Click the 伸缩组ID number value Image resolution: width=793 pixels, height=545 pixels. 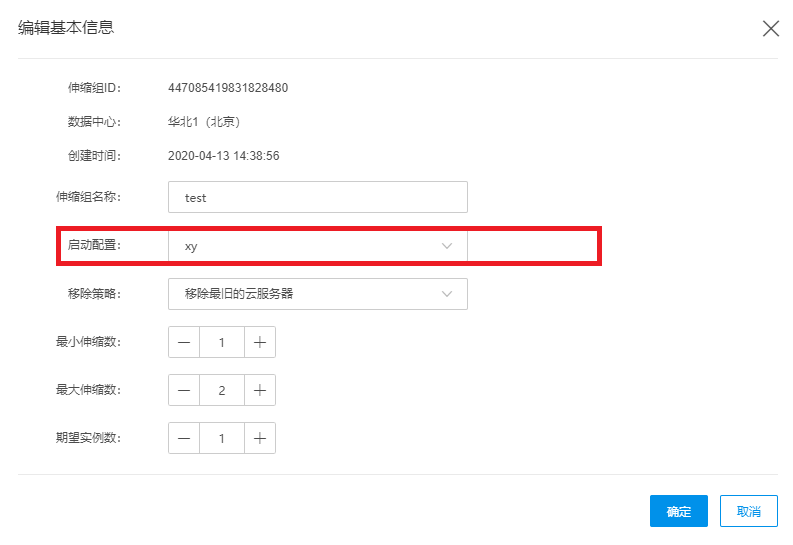[228, 88]
